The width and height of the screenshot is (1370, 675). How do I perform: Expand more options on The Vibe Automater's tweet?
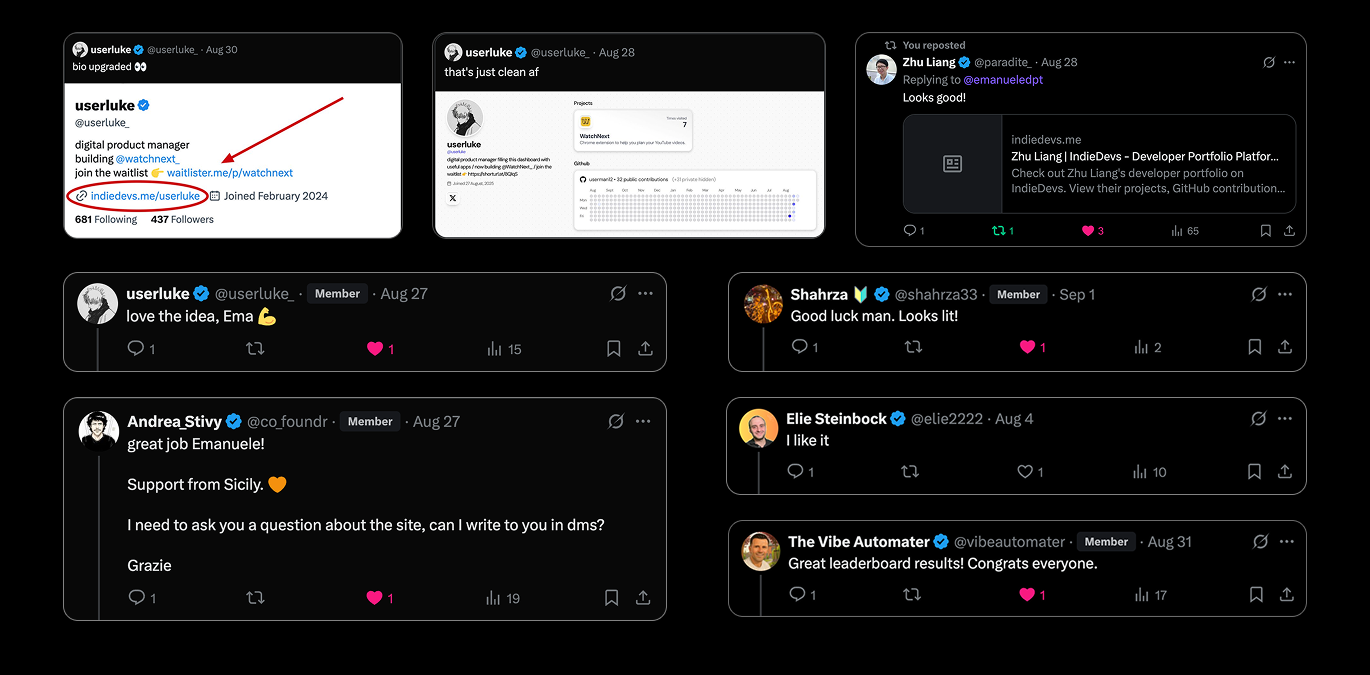(1285, 541)
